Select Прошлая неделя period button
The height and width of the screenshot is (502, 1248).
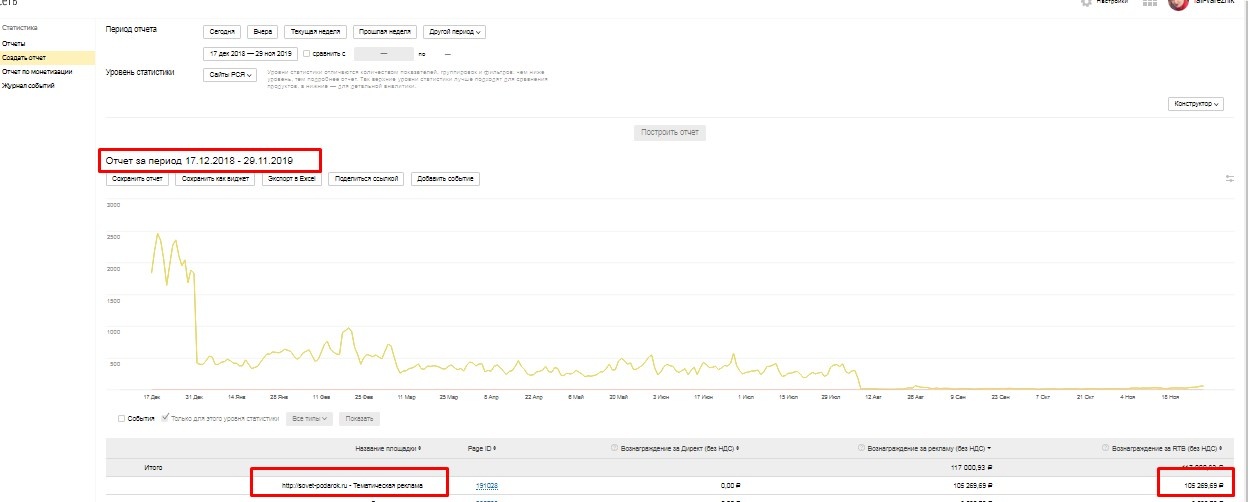point(386,32)
